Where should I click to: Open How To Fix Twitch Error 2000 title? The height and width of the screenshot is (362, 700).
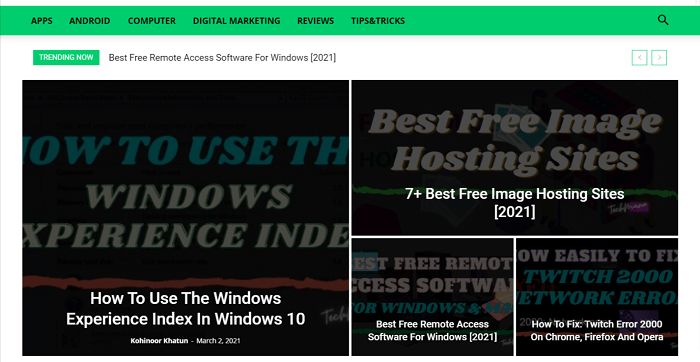click(x=597, y=330)
